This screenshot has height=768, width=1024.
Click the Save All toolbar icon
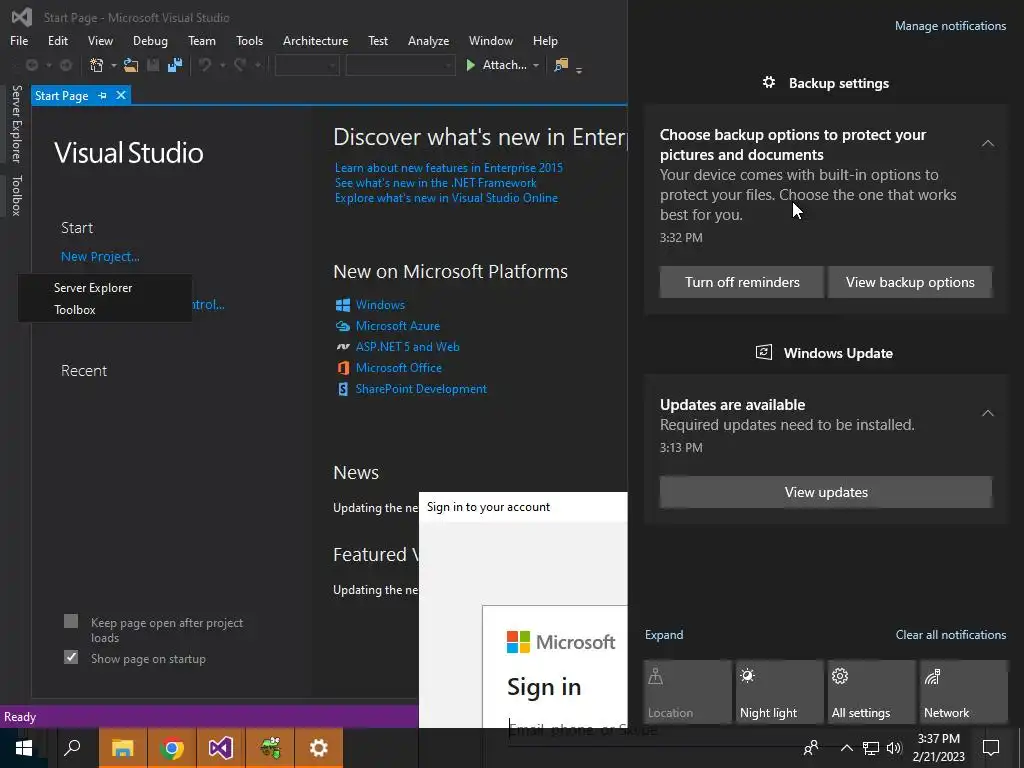[174, 65]
